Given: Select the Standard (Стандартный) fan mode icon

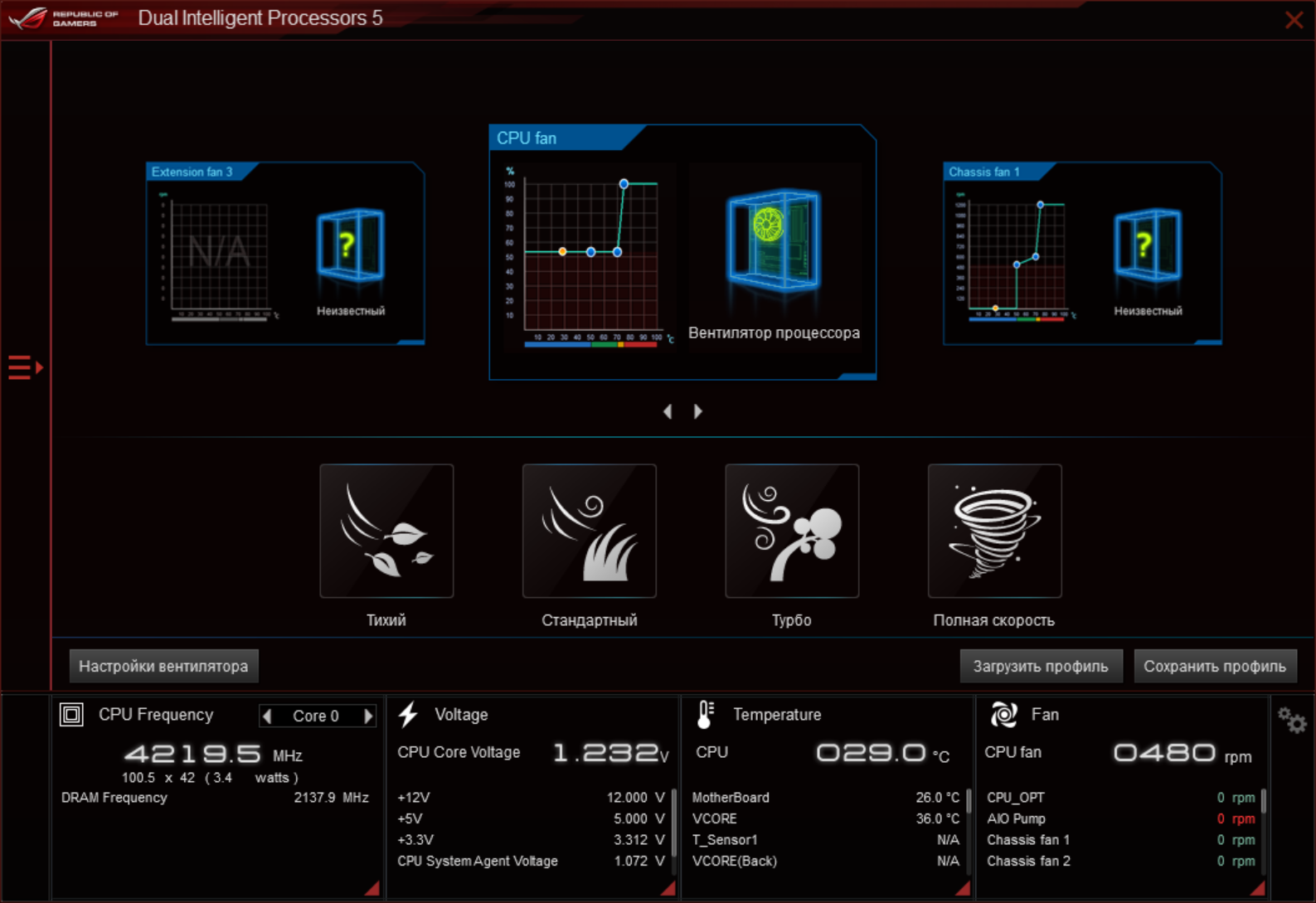Looking at the screenshot, I should point(590,531).
